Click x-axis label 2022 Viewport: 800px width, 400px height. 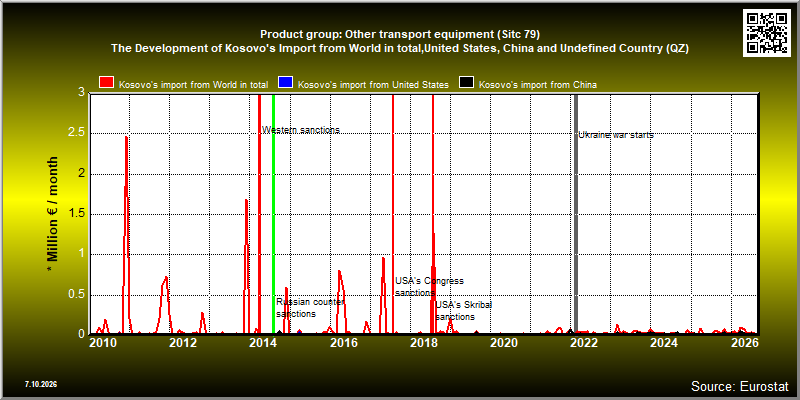pyautogui.click(x=584, y=343)
